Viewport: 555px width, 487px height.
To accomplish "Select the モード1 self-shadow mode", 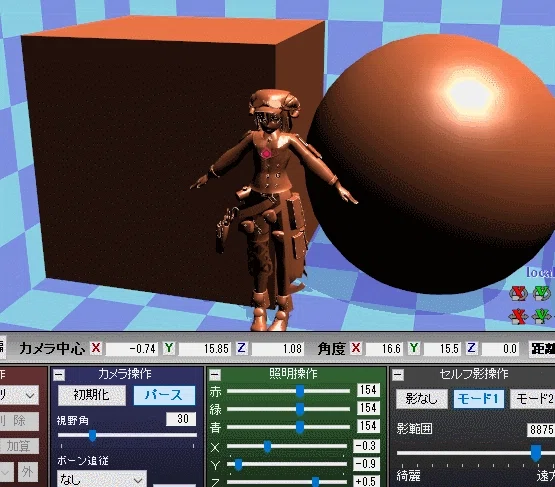I will click(479, 399).
